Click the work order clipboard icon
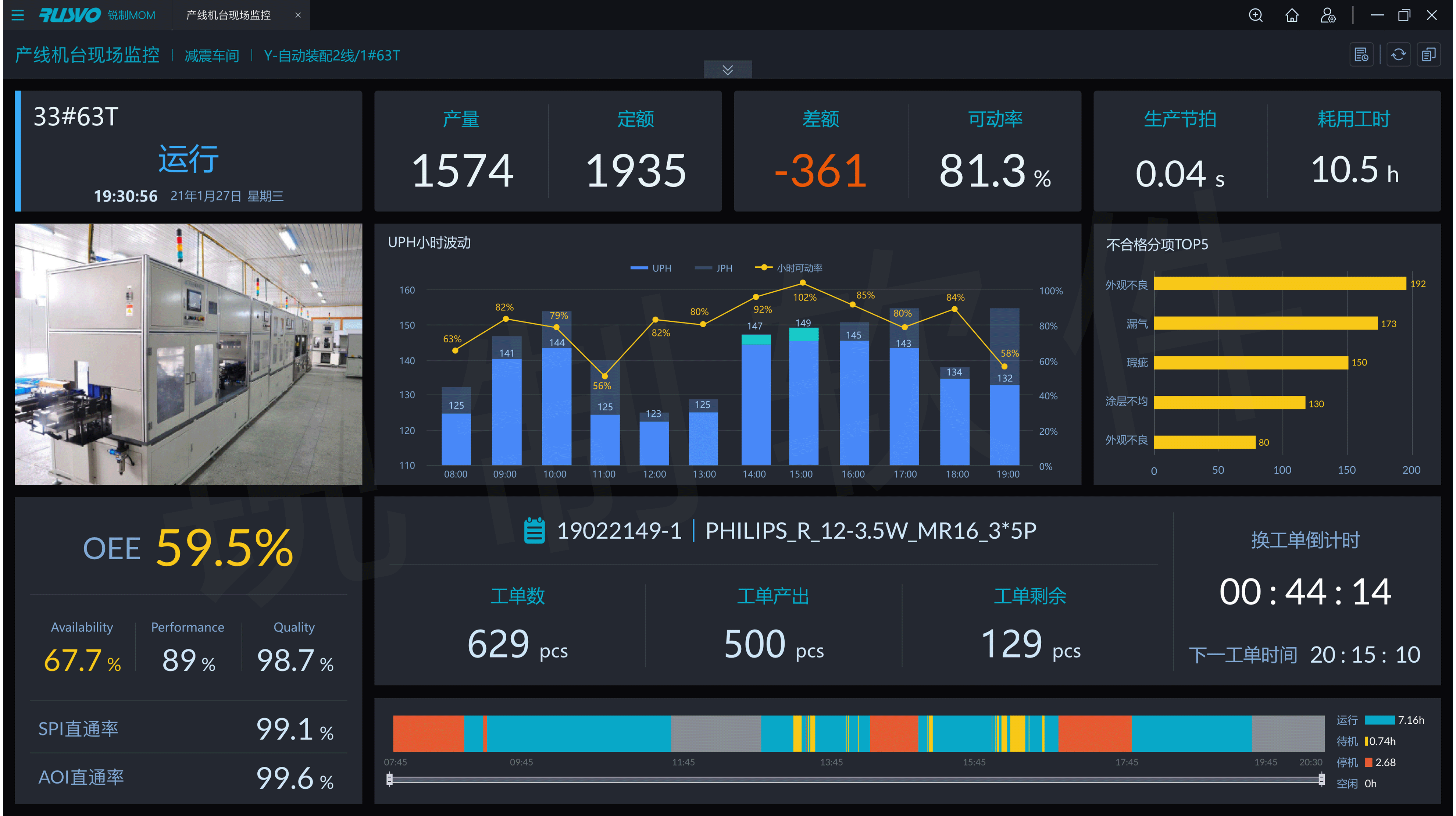Viewport: 1456px width, 816px height. (x=534, y=530)
